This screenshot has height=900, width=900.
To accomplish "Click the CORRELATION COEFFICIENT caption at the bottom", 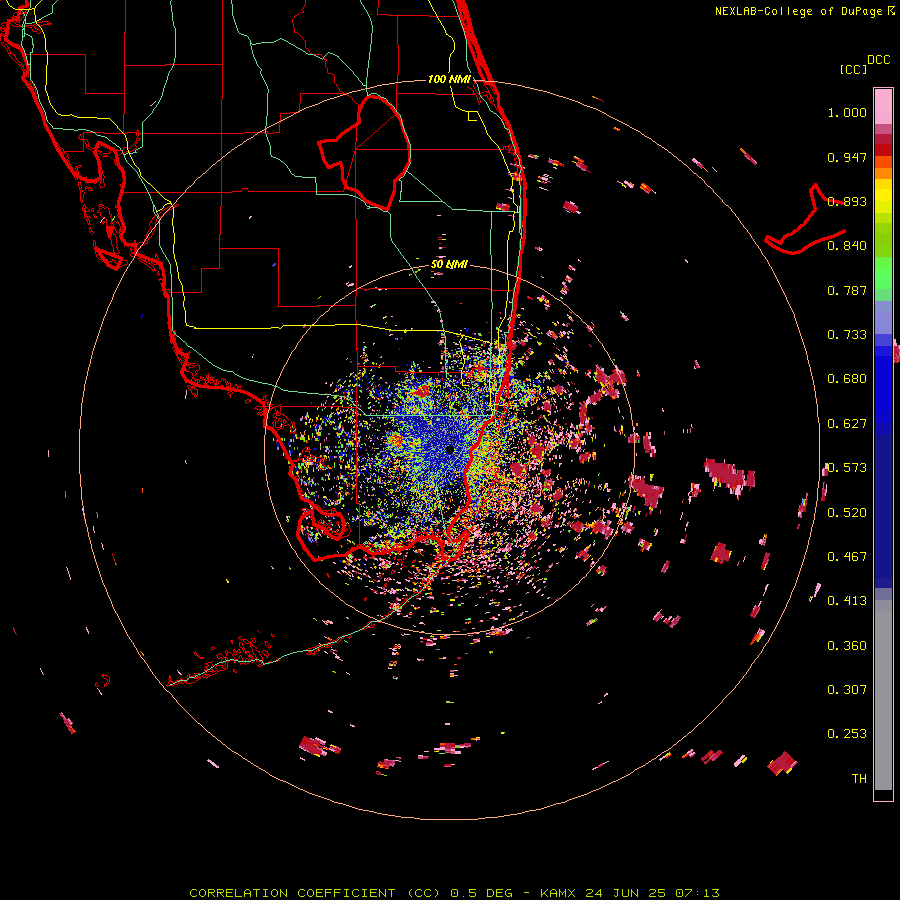I will point(454,893).
